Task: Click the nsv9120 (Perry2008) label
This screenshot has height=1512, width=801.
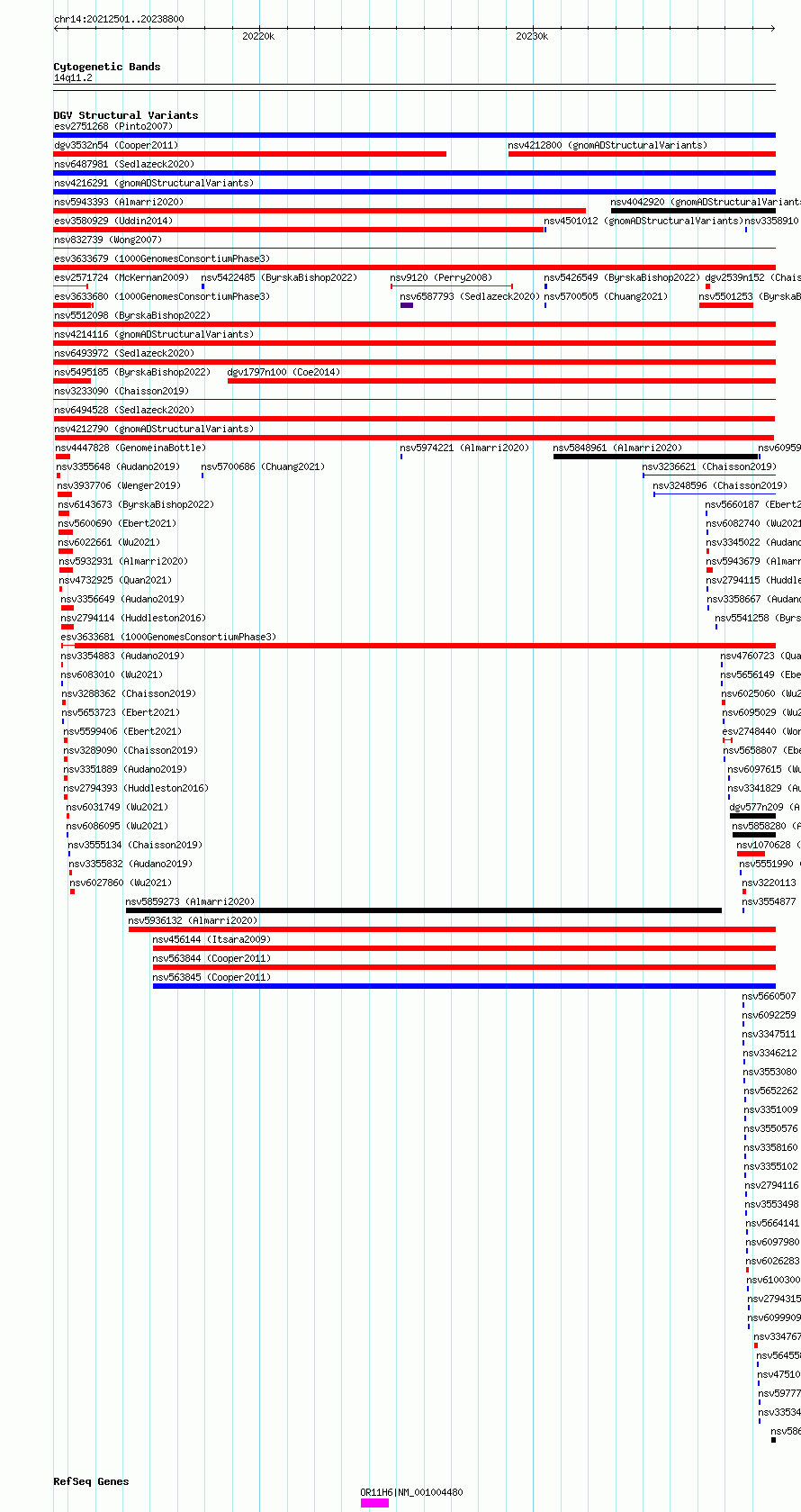Action: (441, 277)
